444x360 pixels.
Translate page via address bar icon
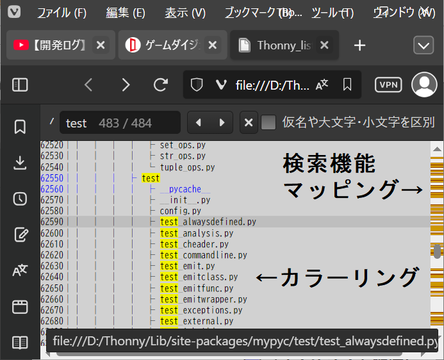[x=322, y=85]
